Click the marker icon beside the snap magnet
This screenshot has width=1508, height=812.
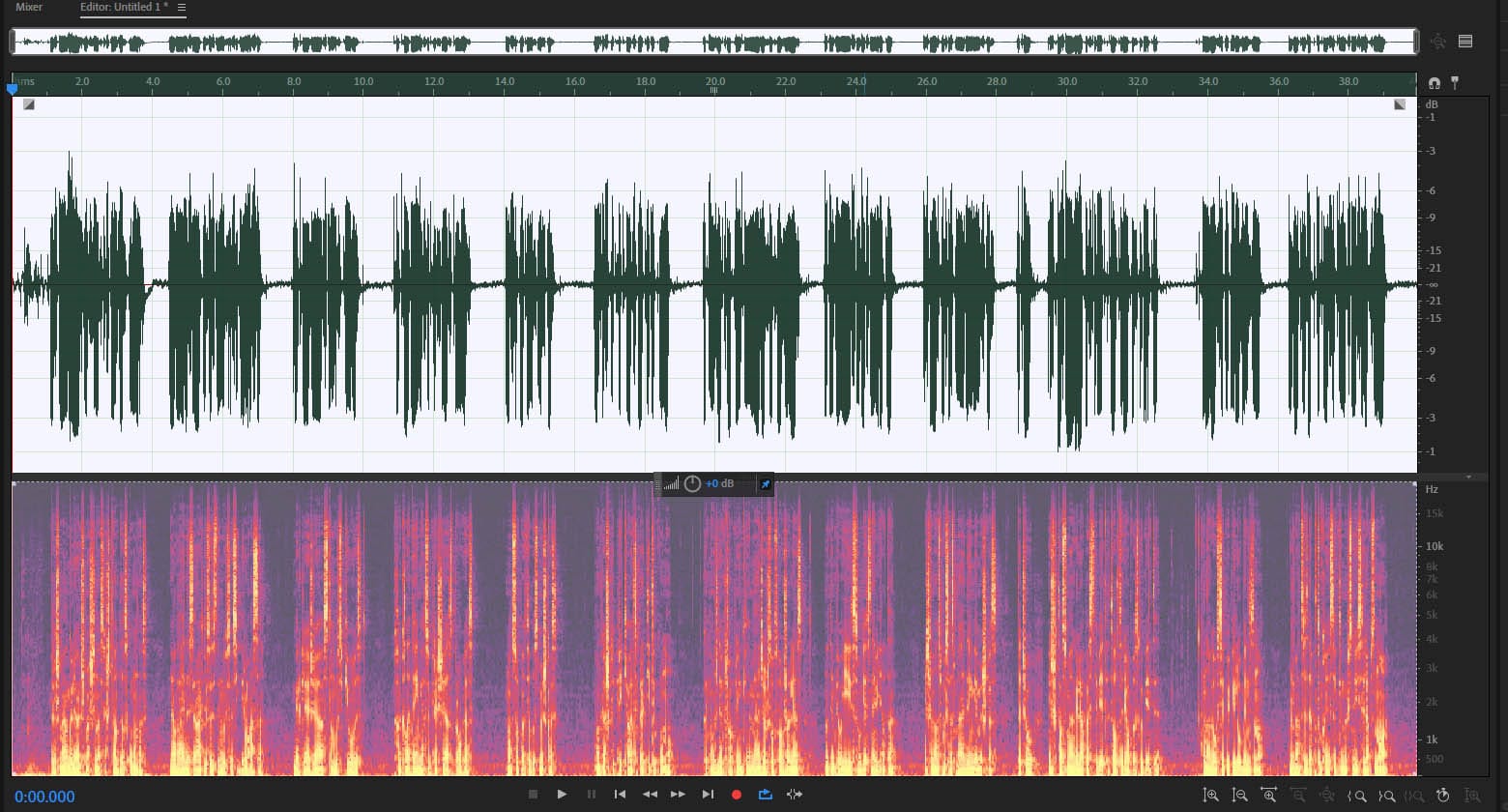[x=1455, y=83]
